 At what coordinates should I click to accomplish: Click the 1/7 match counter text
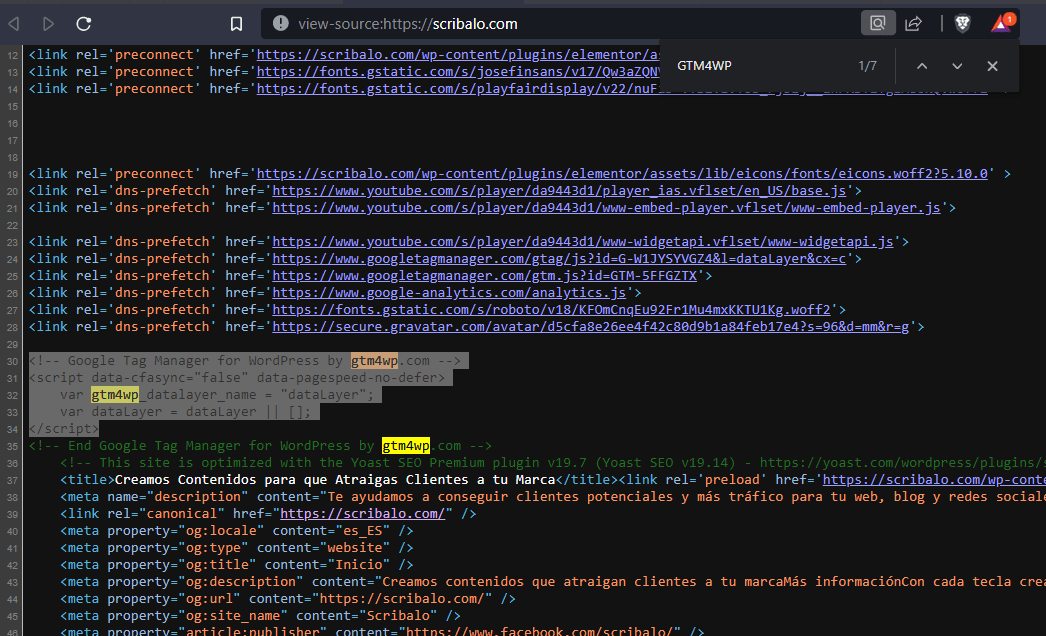(867, 66)
